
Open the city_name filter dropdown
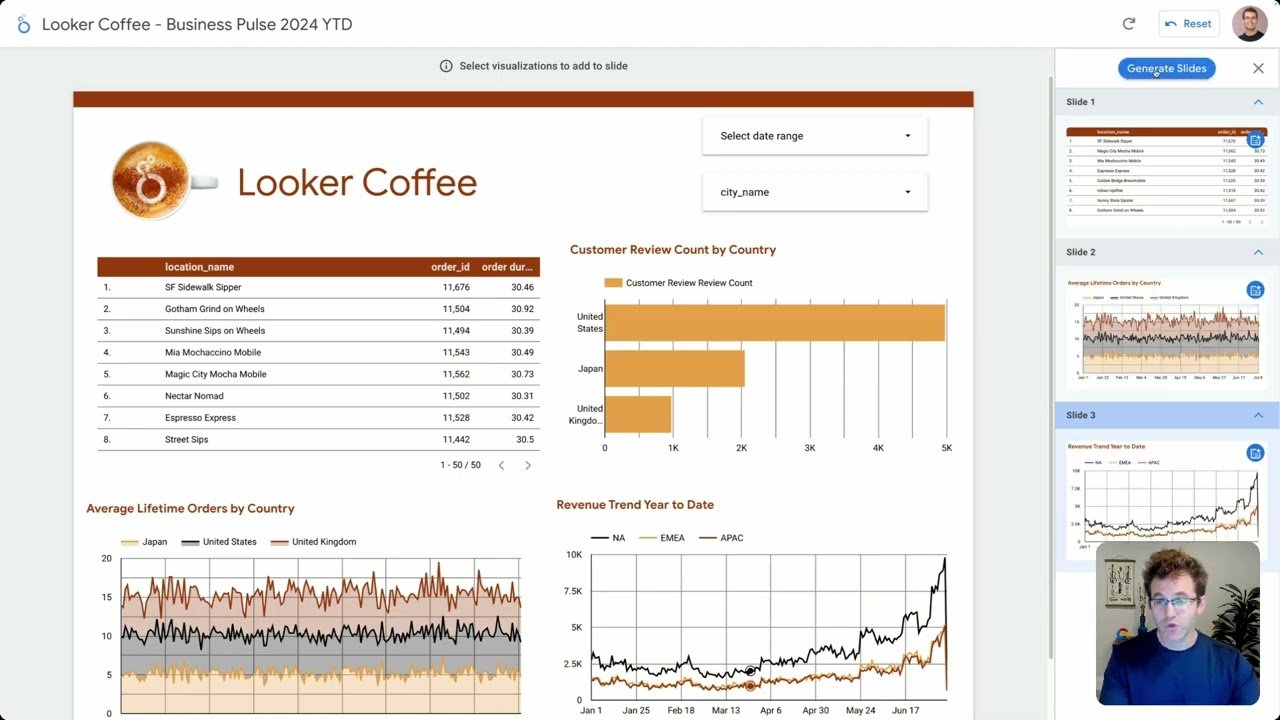click(815, 192)
